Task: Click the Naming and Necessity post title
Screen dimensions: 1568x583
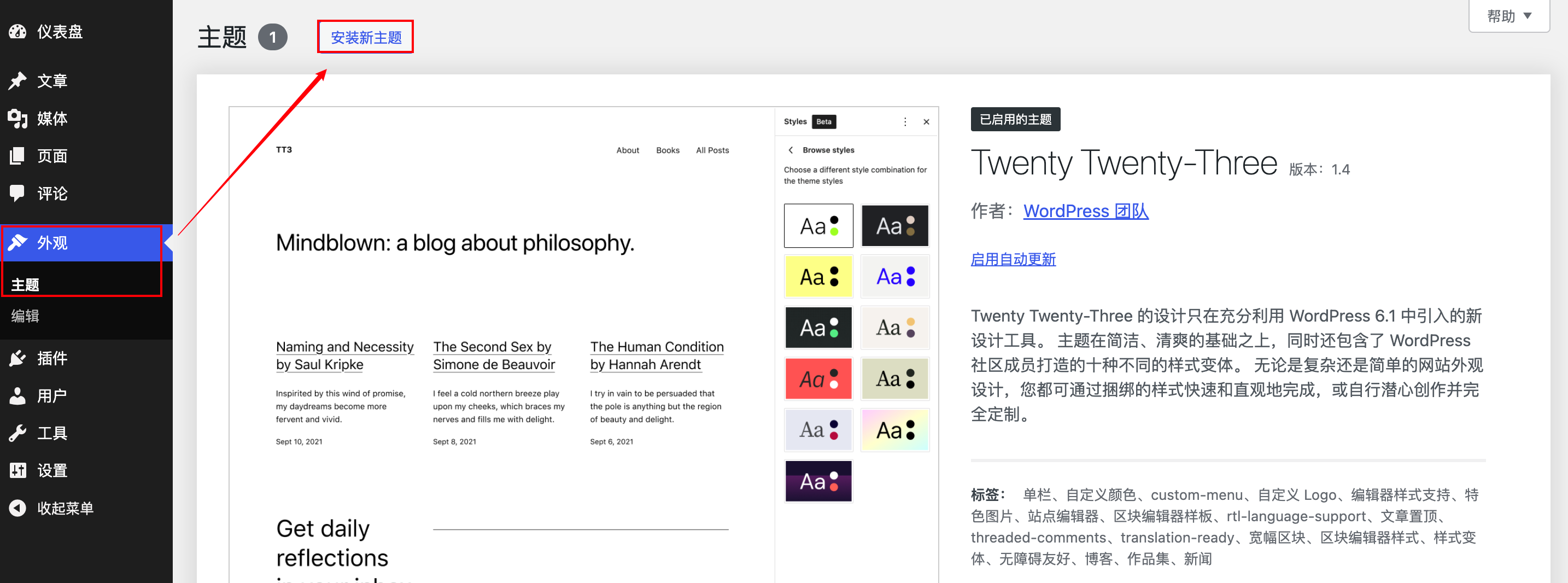Action: coord(344,356)
